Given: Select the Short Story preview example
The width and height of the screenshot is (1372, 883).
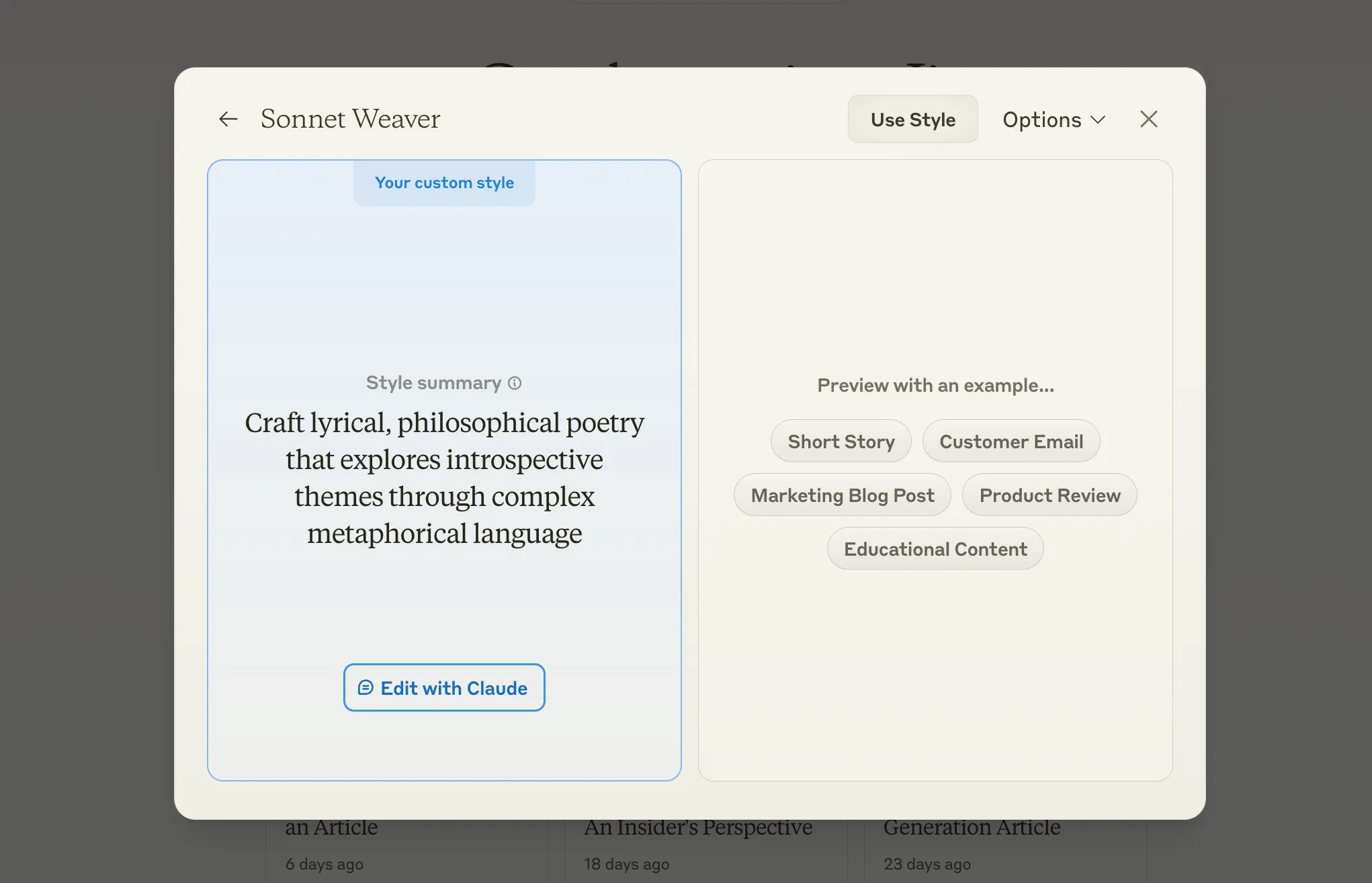Looking at the screenshot, I should coord(840,440).
